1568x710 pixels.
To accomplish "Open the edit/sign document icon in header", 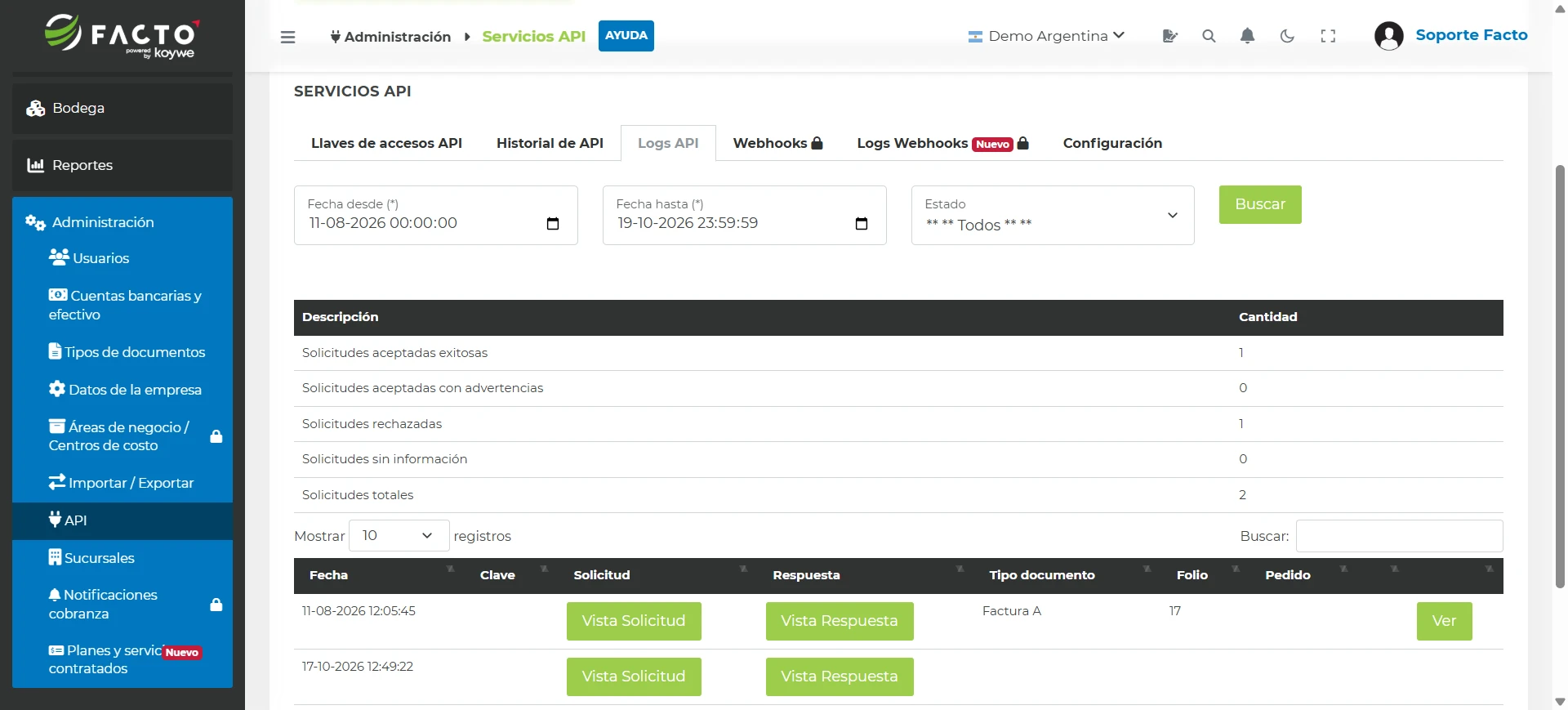I will point(1169,36).
